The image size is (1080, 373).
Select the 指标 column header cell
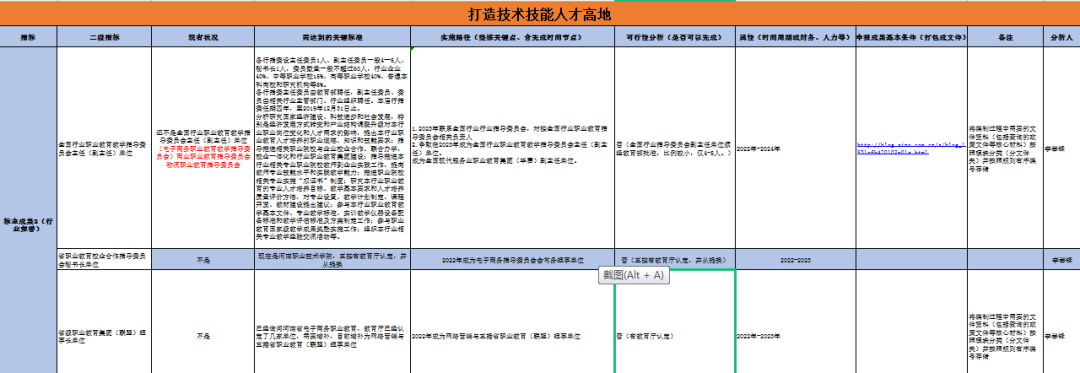coord(28,36)
